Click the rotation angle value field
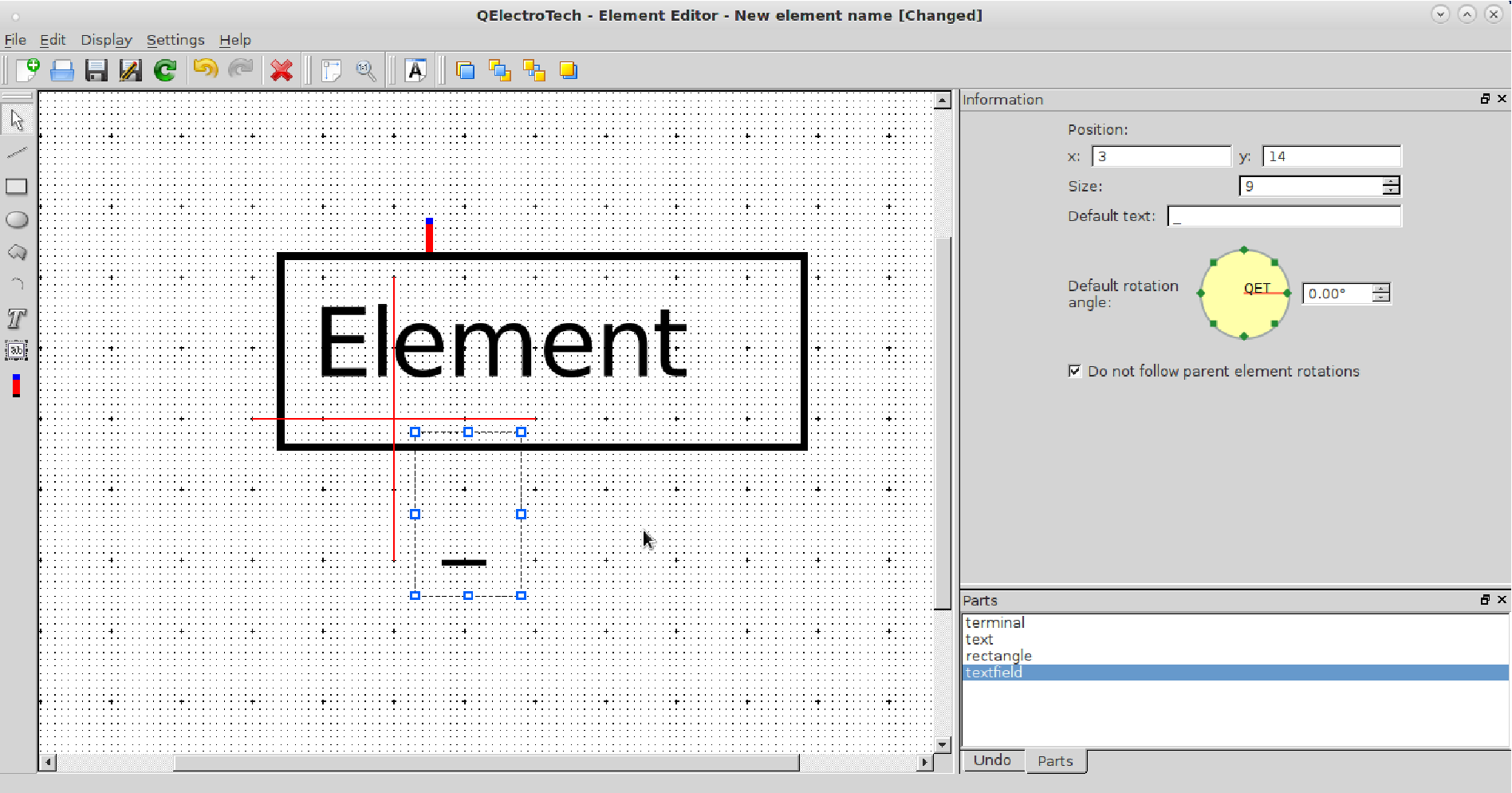The width and height of the screenshot is (1512, 793). [1337, 294]
